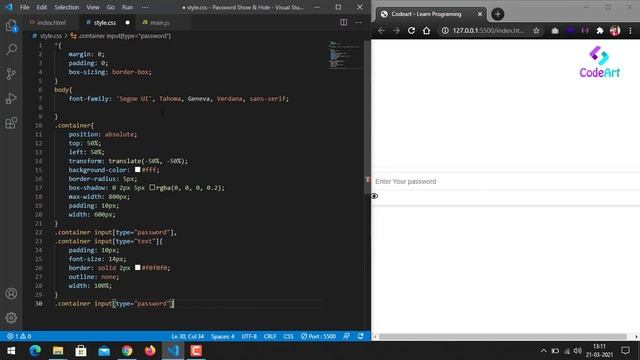This screenshot has width=640, height=360.
Task: Open Firefox from taskbar
Action: tap(150, 351)
